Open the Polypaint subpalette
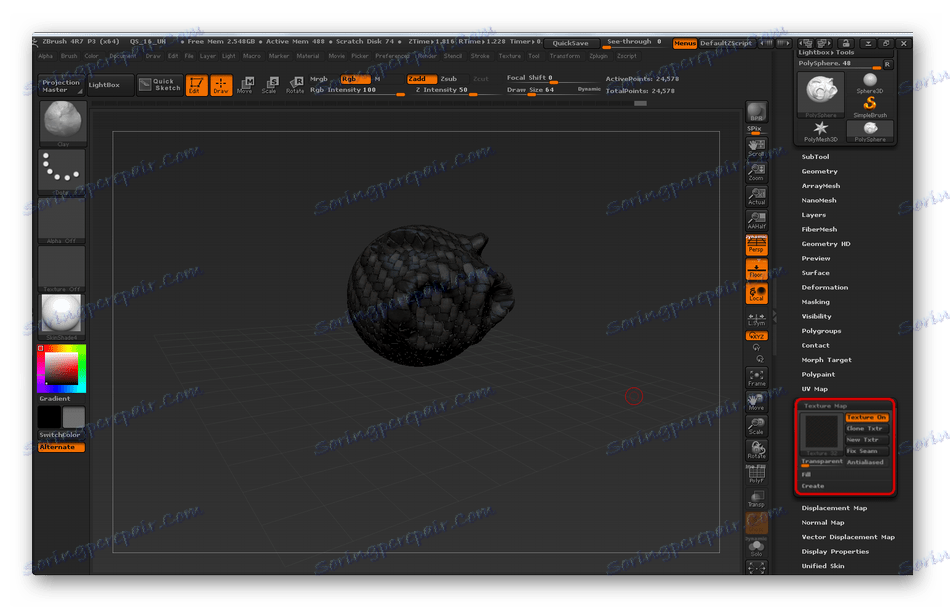 tap(820, 374)
